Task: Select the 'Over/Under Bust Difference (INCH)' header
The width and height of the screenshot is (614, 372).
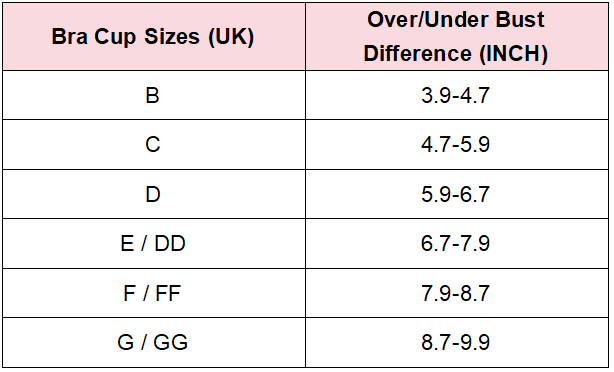Action: 457,37
